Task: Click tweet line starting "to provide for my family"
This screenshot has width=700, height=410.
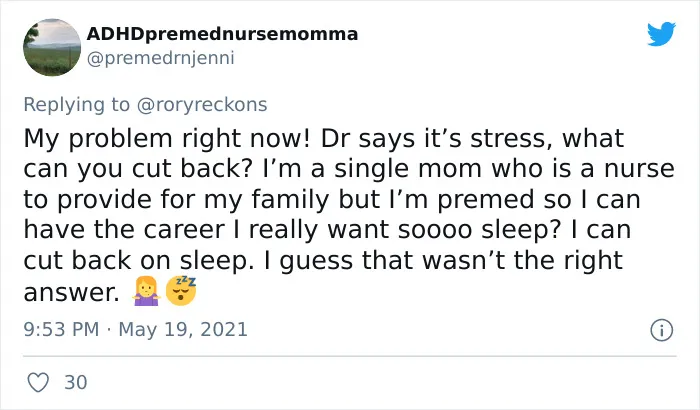Action: coord(332,199)
